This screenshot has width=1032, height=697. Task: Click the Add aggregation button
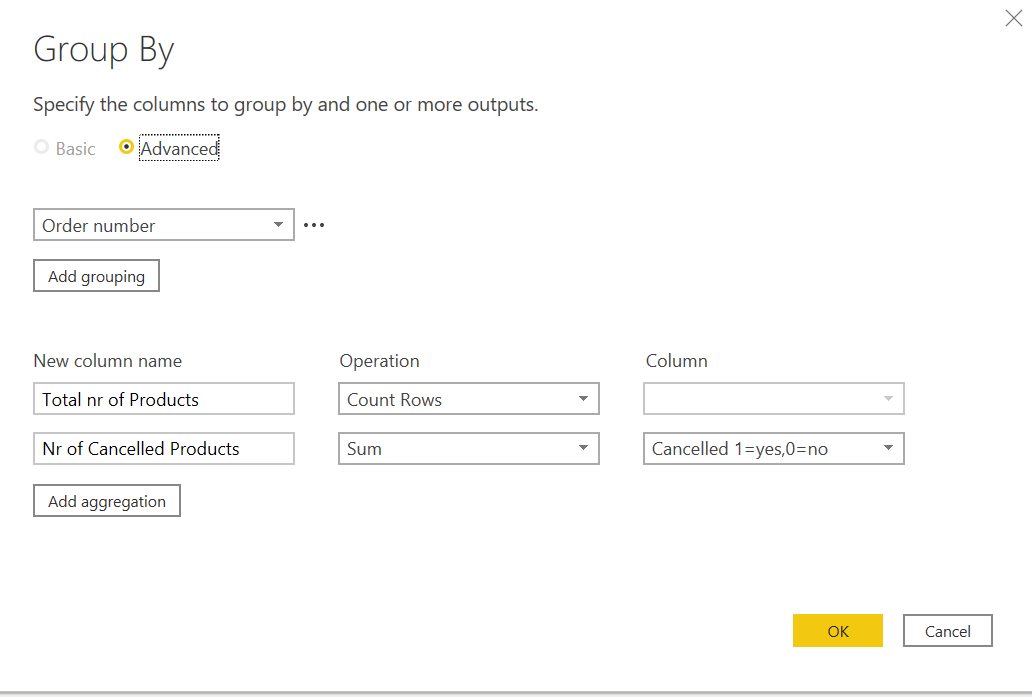coord(107,501)
